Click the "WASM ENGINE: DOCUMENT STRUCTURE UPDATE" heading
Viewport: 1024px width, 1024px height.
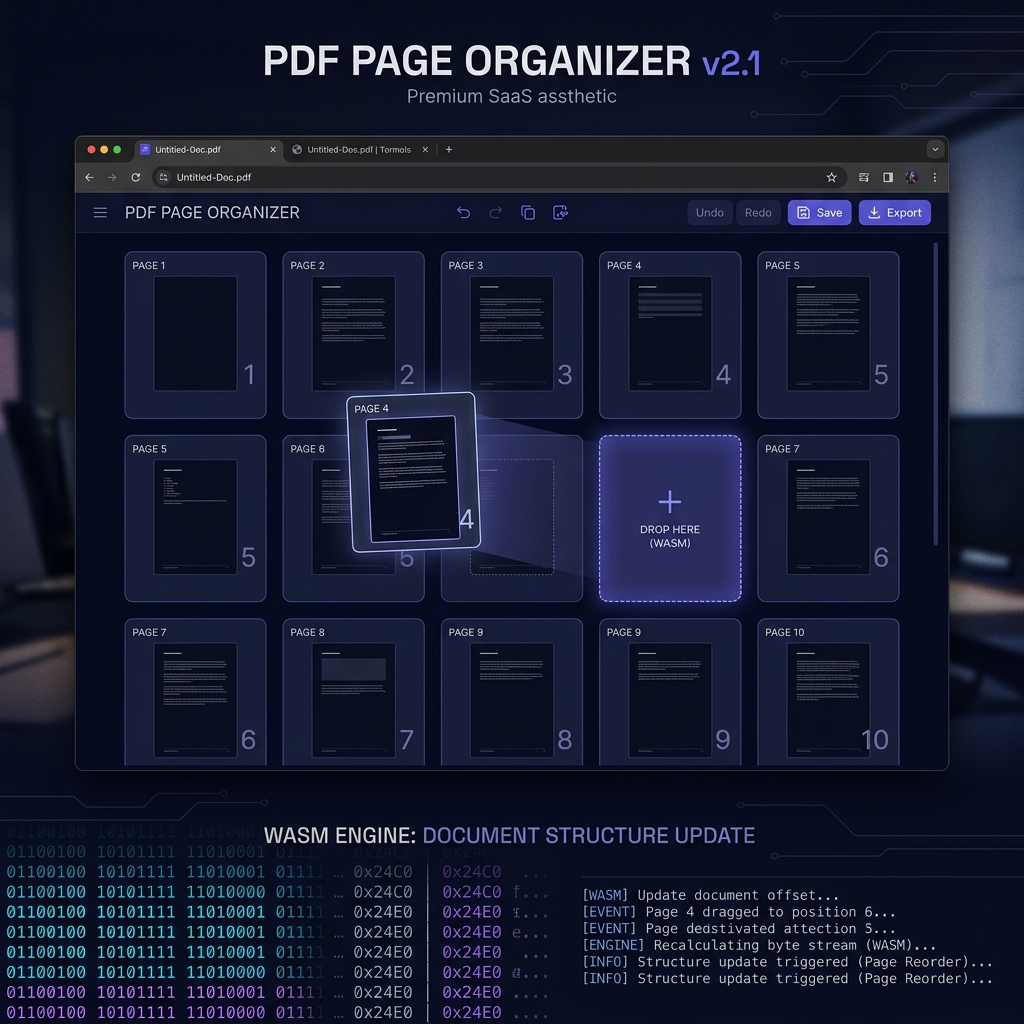pos(509,836)
